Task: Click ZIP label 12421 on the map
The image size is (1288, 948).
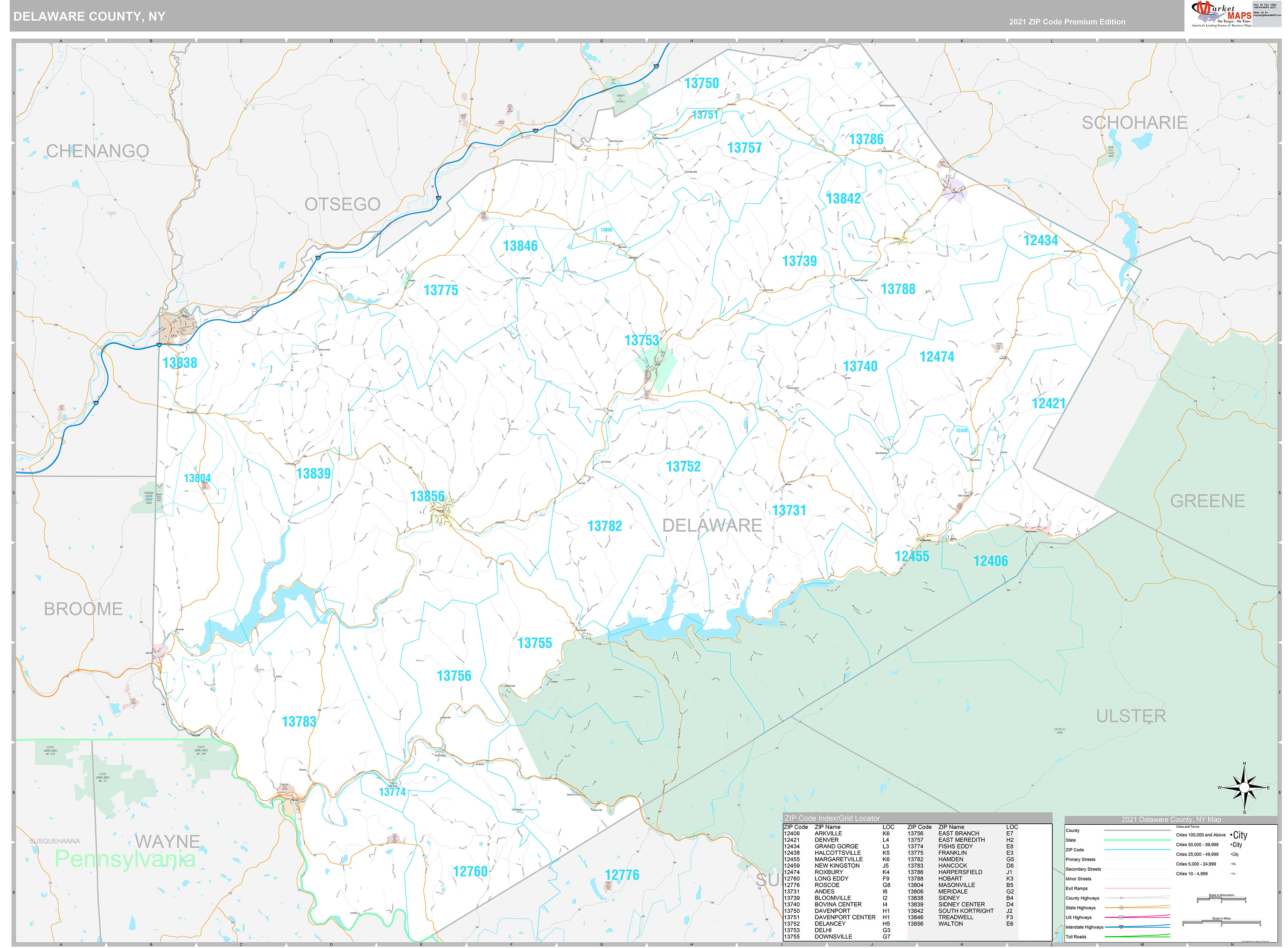Action: (1048, 403)
